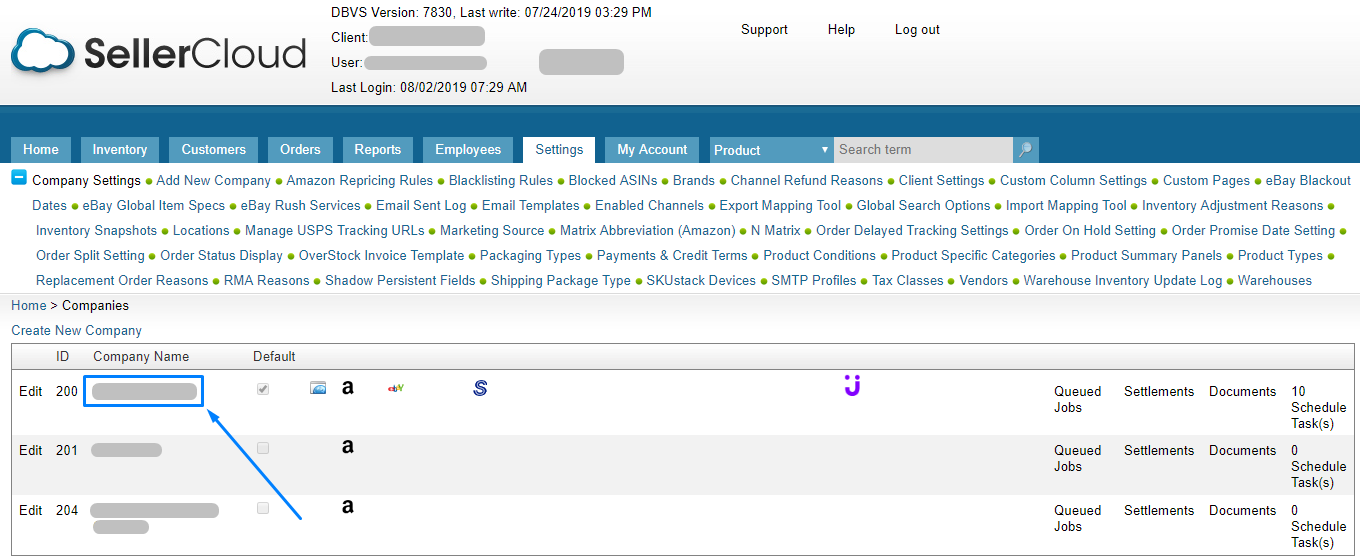Click the blue S channel icon

pos(480,387)
